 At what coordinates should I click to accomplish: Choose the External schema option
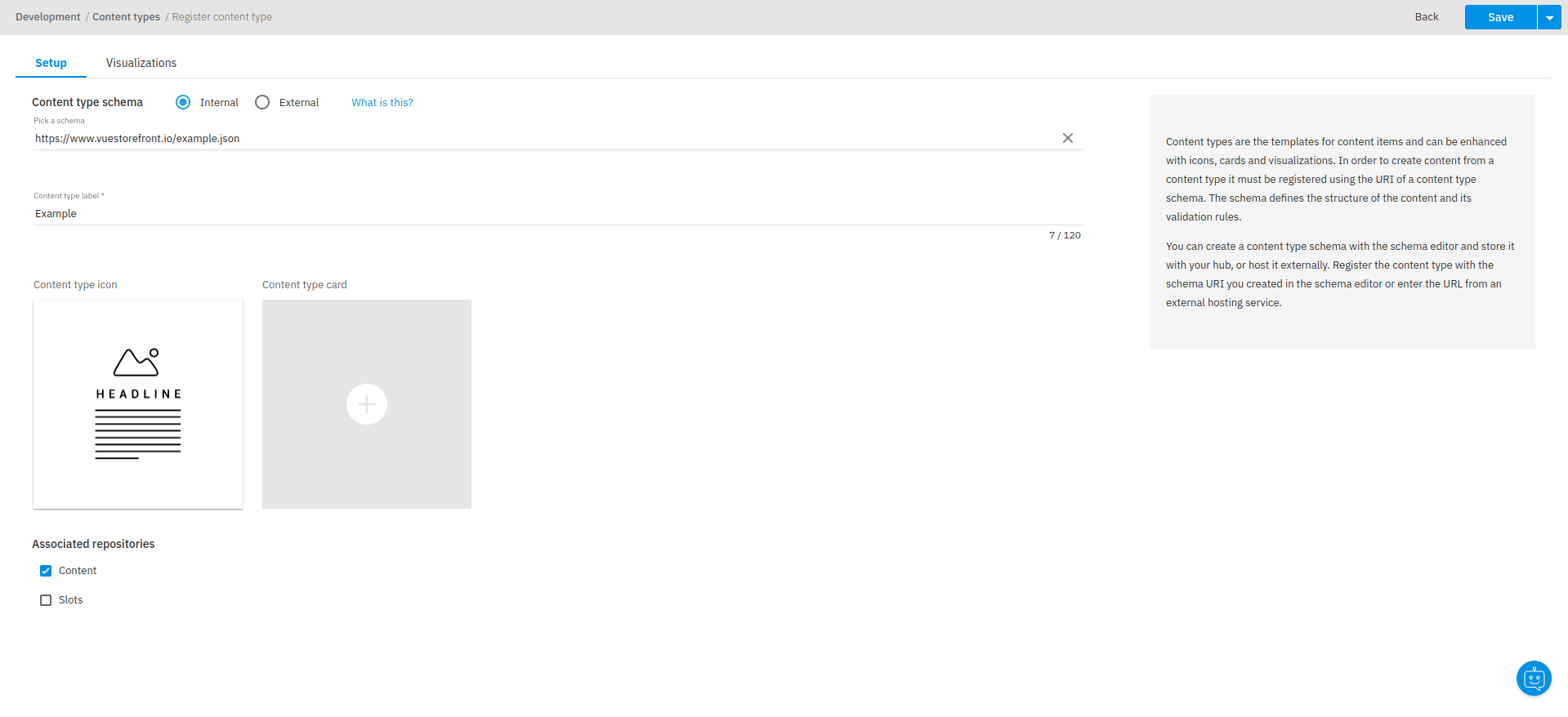(262, 102)
